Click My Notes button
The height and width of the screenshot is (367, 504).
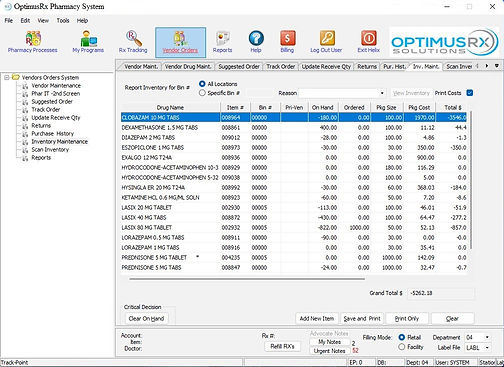329,342
